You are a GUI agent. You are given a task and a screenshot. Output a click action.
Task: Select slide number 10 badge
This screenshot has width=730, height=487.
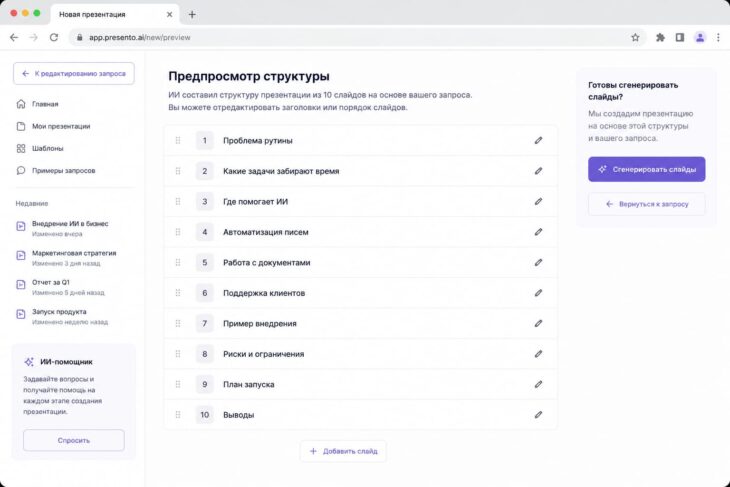(x=204, y=414)
